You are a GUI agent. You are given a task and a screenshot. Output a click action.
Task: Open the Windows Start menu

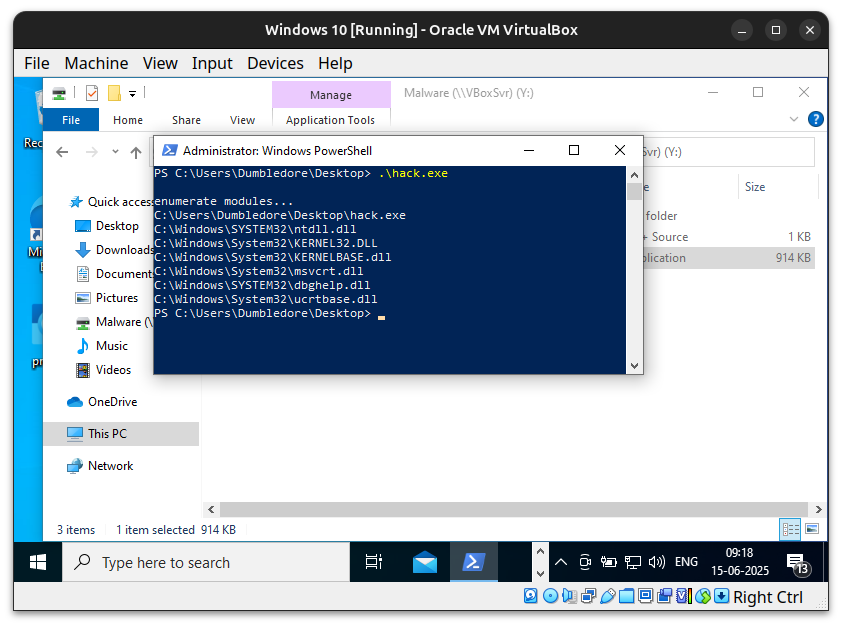pos(38,562)
